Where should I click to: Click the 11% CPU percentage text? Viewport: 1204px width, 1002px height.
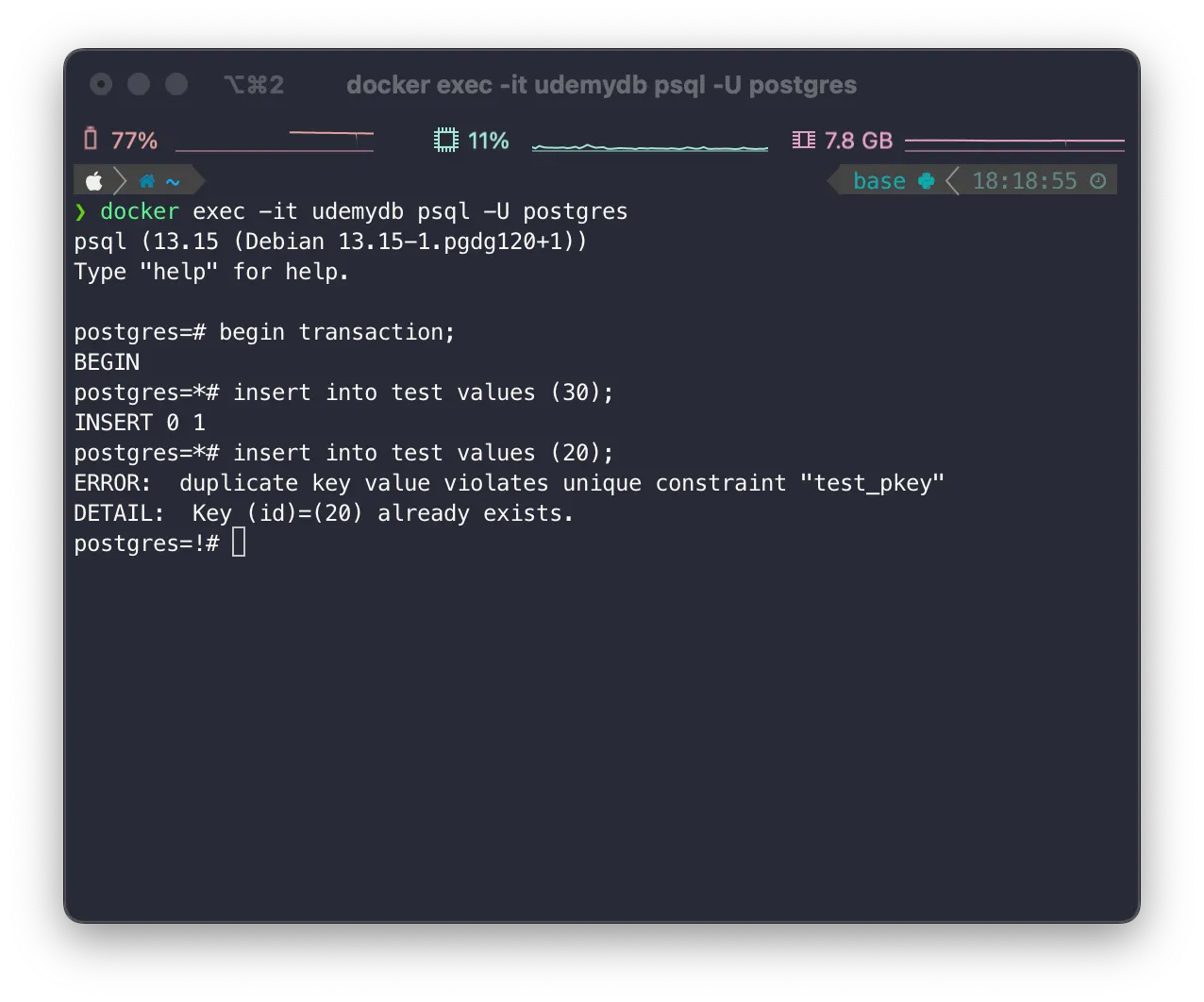click(x=488, y=141)
